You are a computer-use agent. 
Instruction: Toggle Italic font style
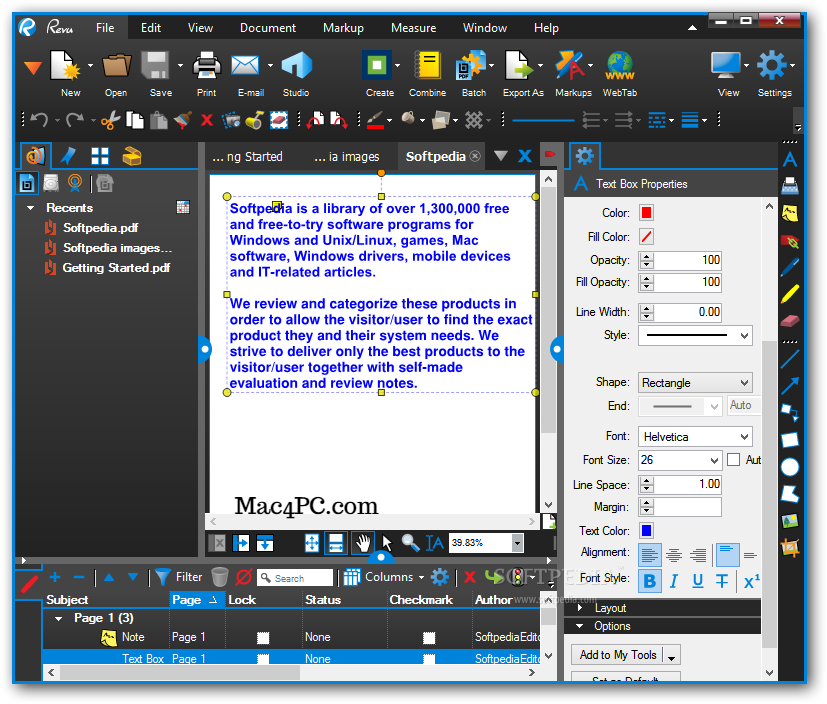(674, 581)
